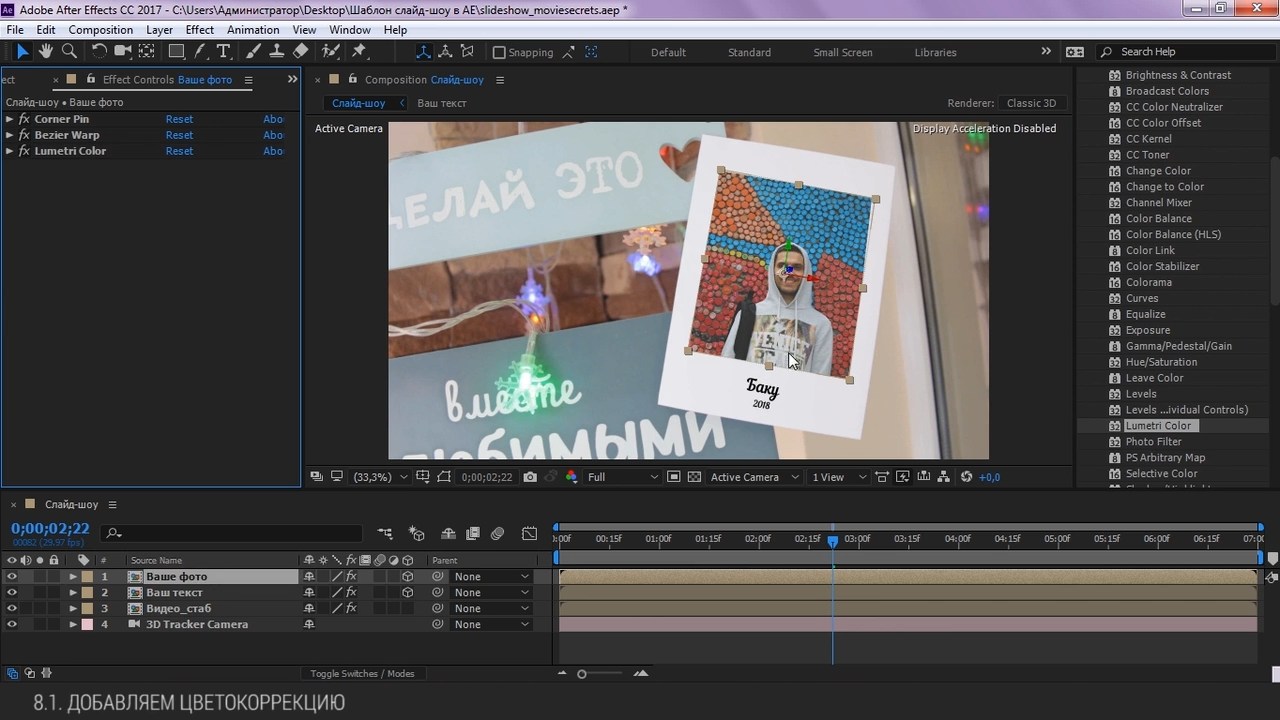The image size is (1280, 720).
Task: Toggle 3D layer switch for Ваш текст
Action: point(407,592)
